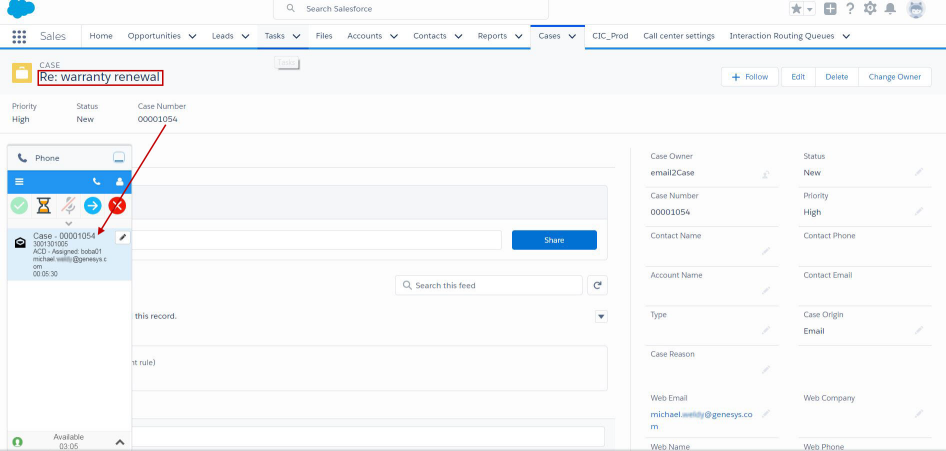
Task: Click the red disconnect X icon
Action: pos(117,205)
